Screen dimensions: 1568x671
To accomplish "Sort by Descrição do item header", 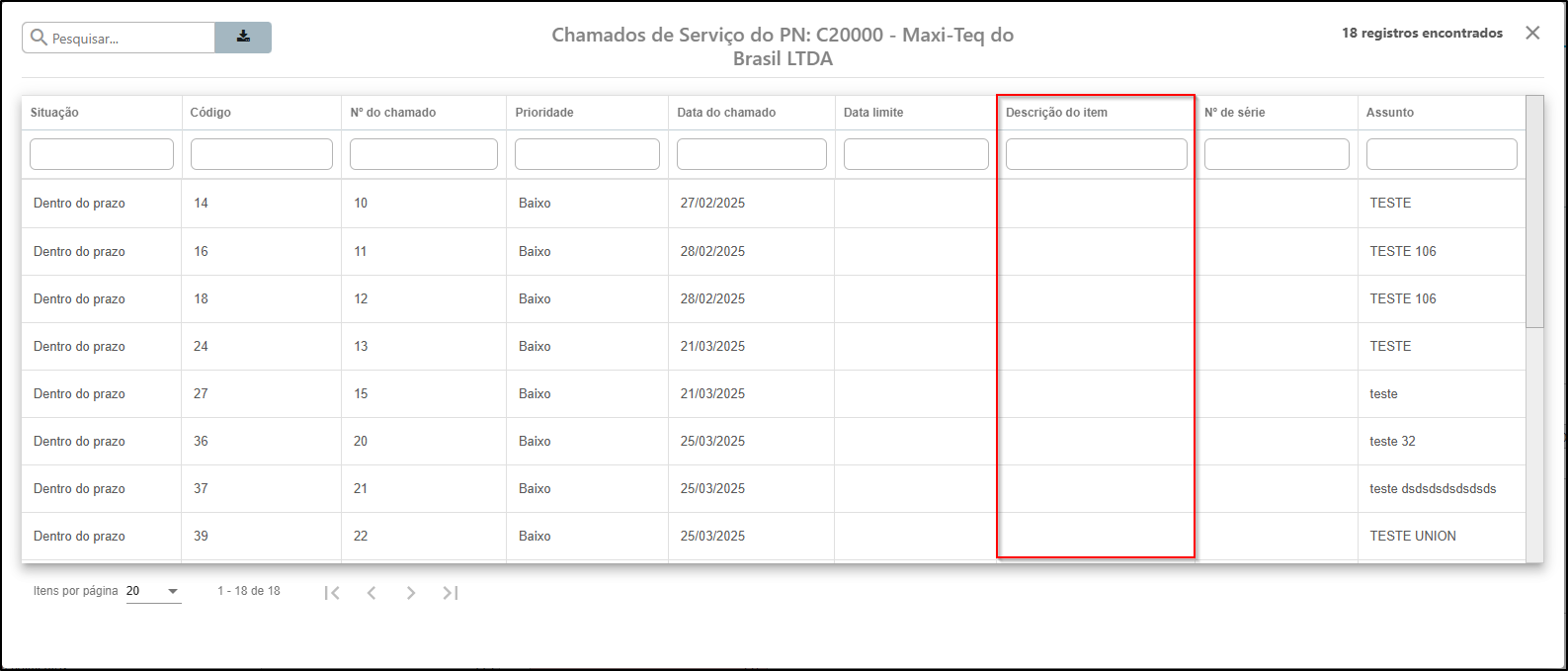I will coord(1056,113).
